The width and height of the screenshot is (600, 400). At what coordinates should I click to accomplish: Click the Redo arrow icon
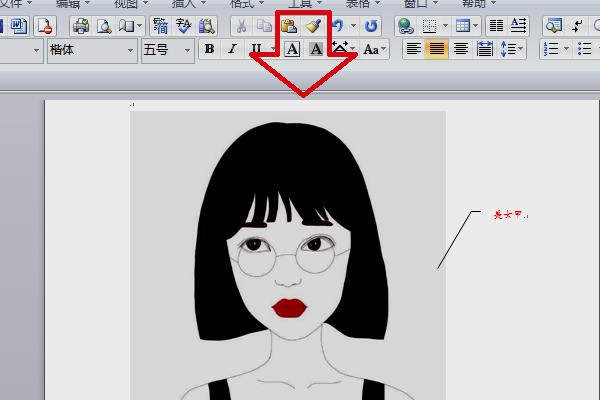(x=371, y=25)
